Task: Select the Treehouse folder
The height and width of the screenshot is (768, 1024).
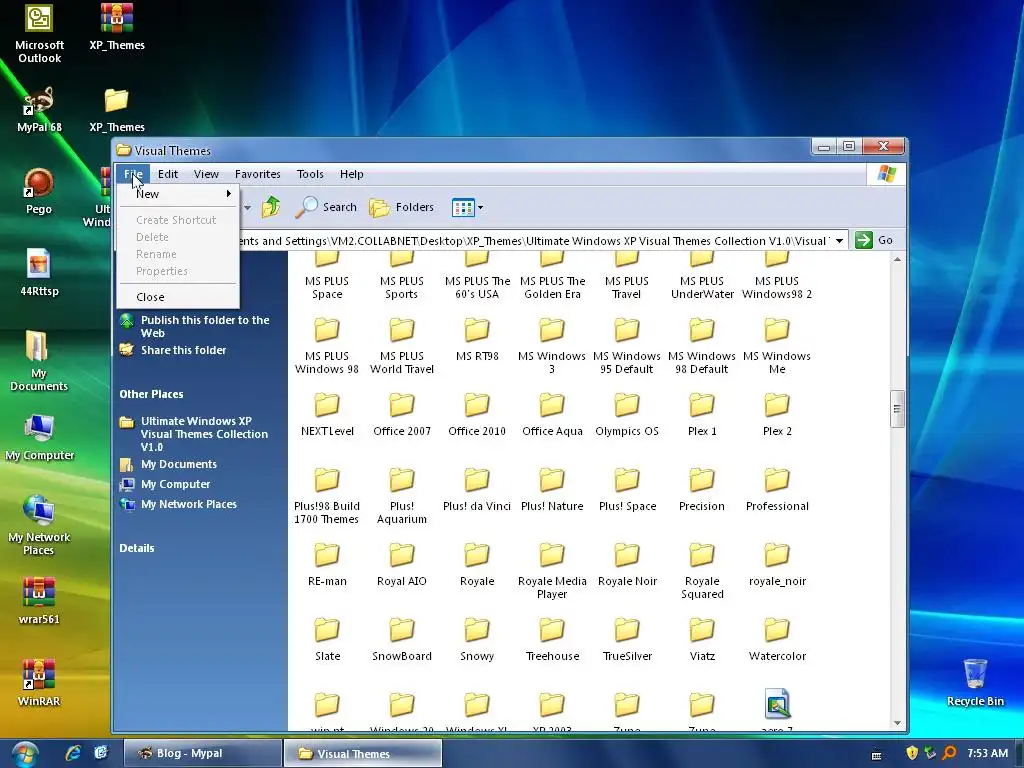Action: click(552, 641)
